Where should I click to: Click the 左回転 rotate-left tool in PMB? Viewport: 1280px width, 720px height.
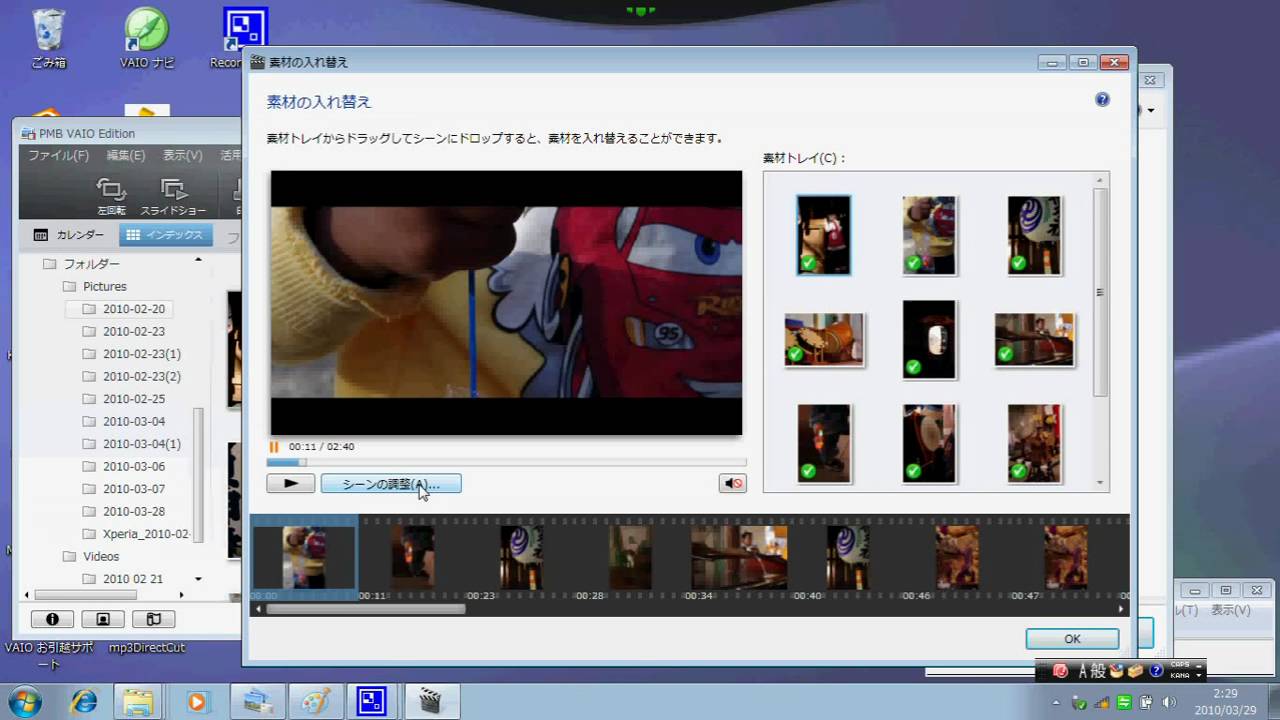click(x=111, y=196)
